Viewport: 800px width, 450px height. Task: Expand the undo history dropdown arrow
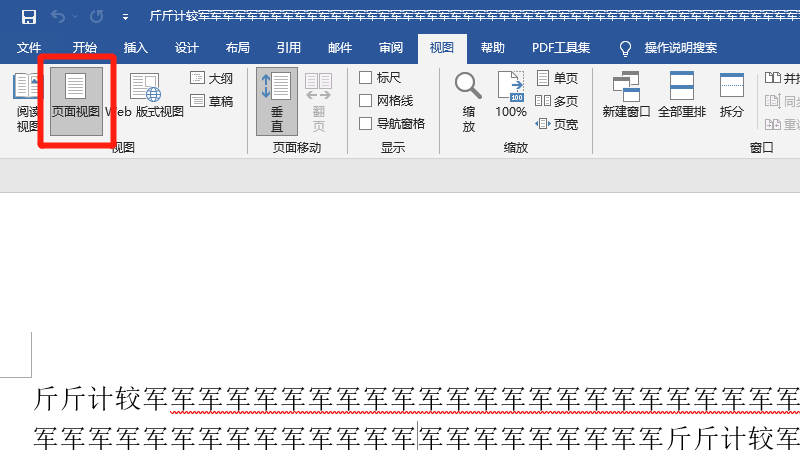tap(77, 17)
